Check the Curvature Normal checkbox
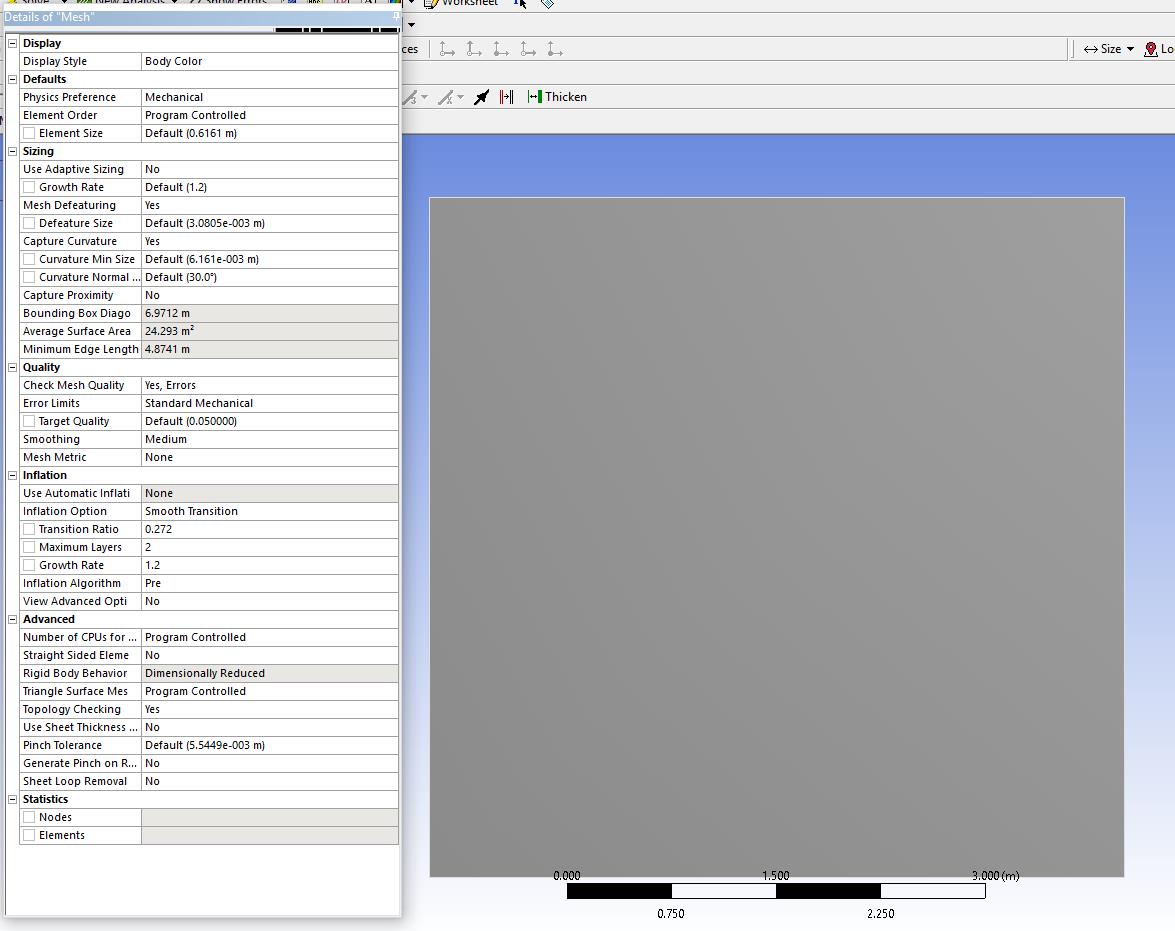1175x931 pixels. [x=29, y=277]
